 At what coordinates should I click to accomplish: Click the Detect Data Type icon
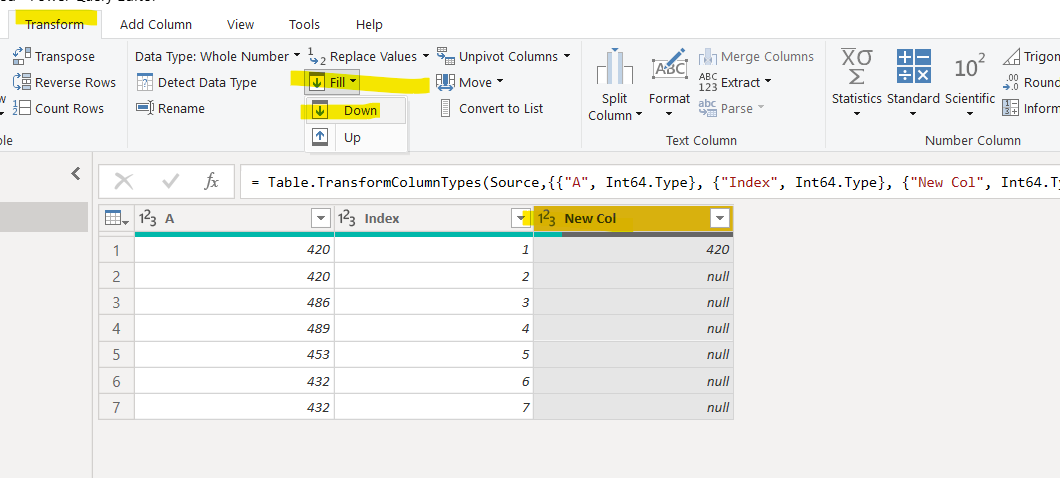pyautogui.click(x=145, y=82)
